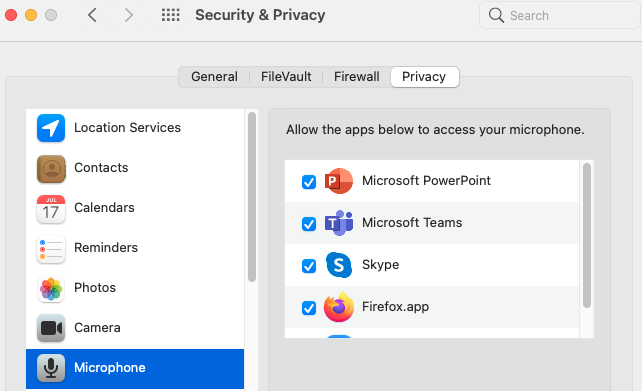Switch to the General tab
The image size is (642, 391).
(214, 77)
